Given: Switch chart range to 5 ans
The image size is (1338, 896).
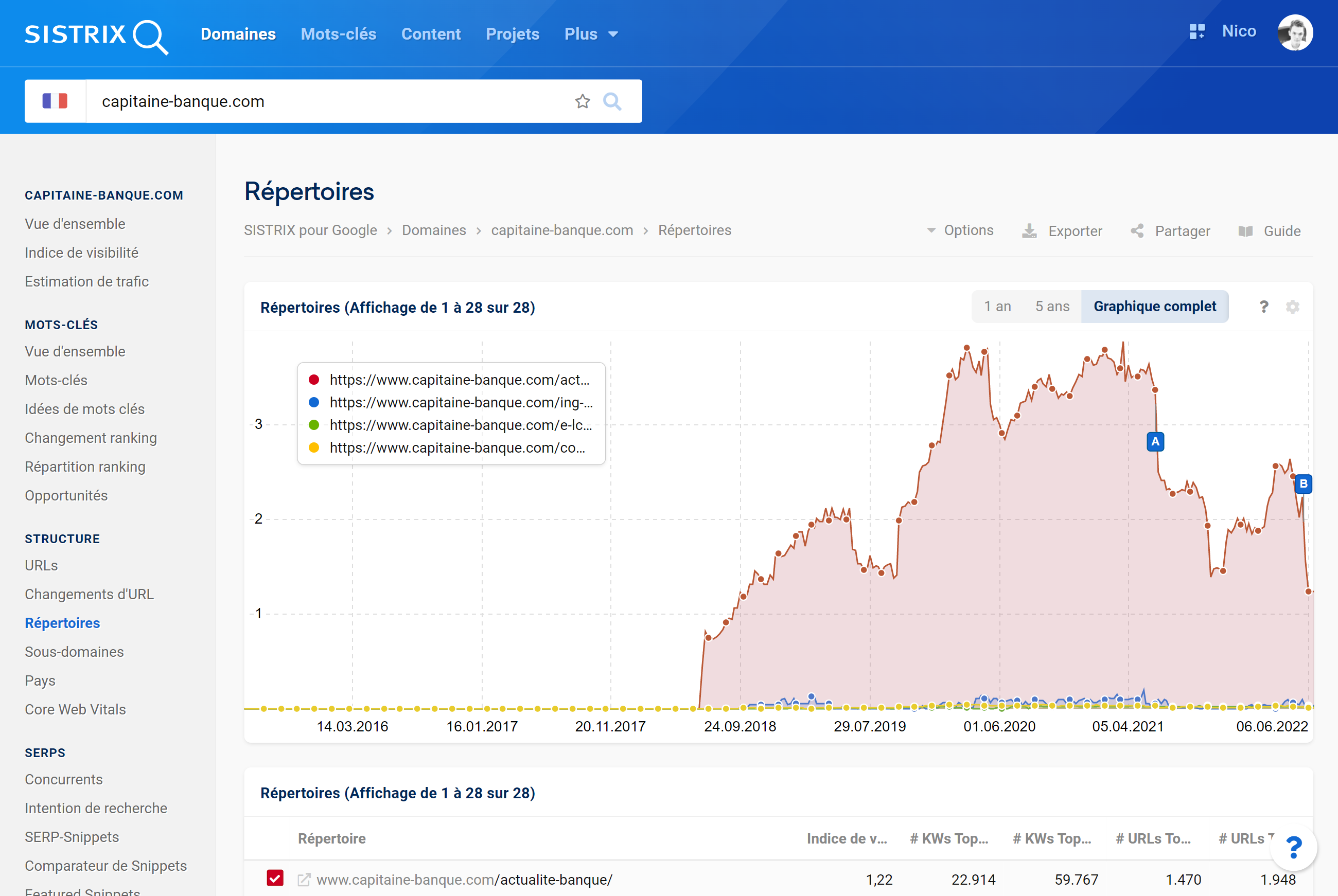Looking at the screenshot, I should [x=1052, y=306].
